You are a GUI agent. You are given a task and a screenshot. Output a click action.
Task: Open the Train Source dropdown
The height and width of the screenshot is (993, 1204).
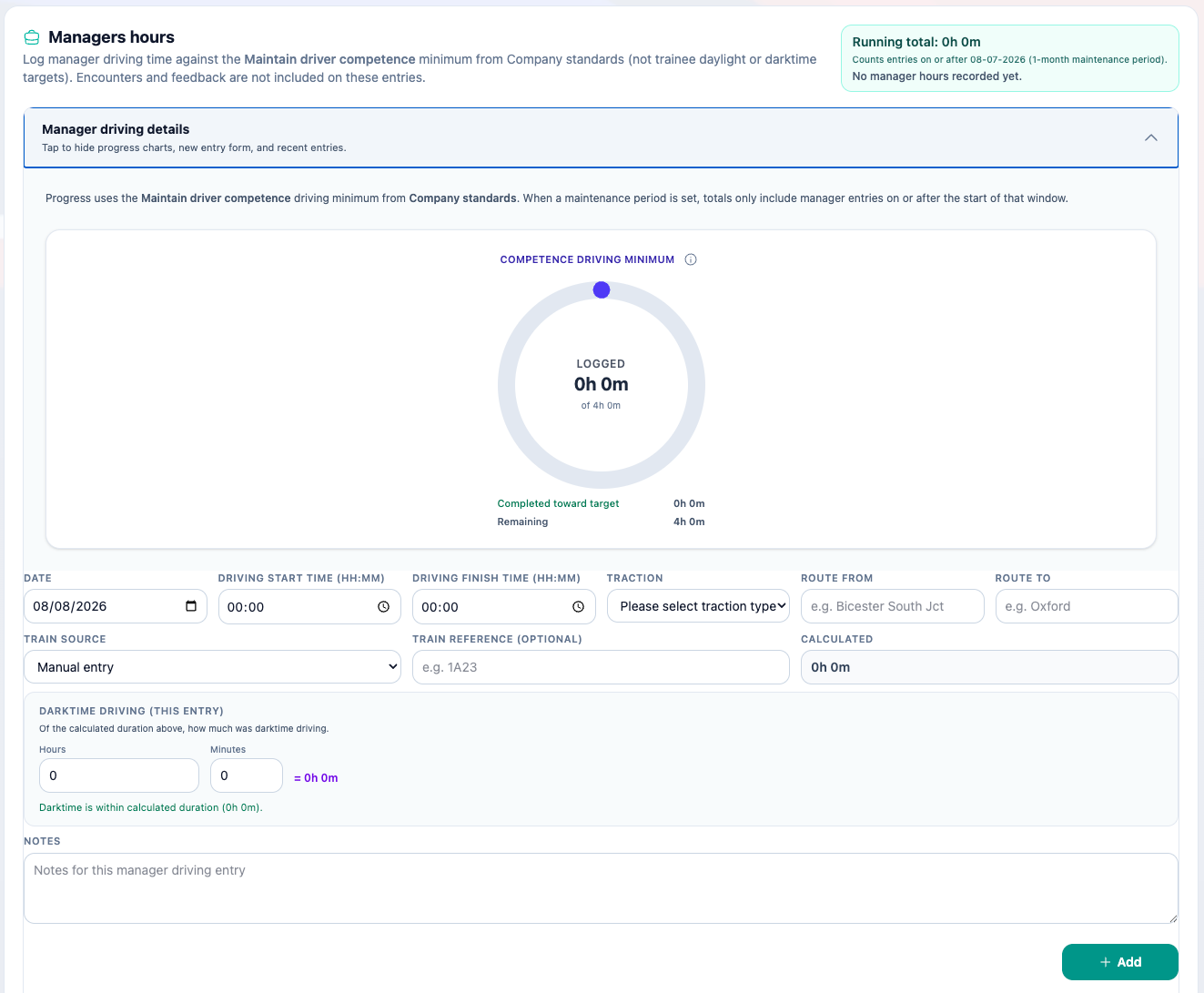pos(212,667)
